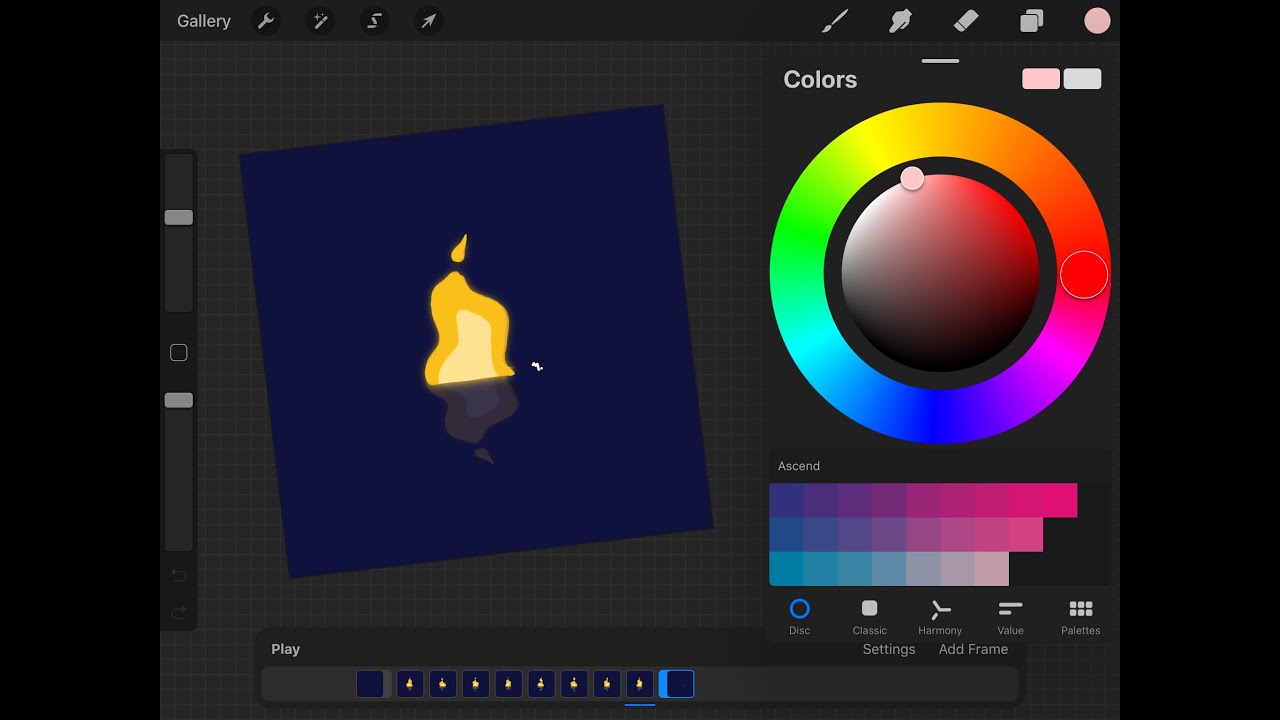Add Frame to the animation
The image size is (1280, 720).
[x=973, y=649]
